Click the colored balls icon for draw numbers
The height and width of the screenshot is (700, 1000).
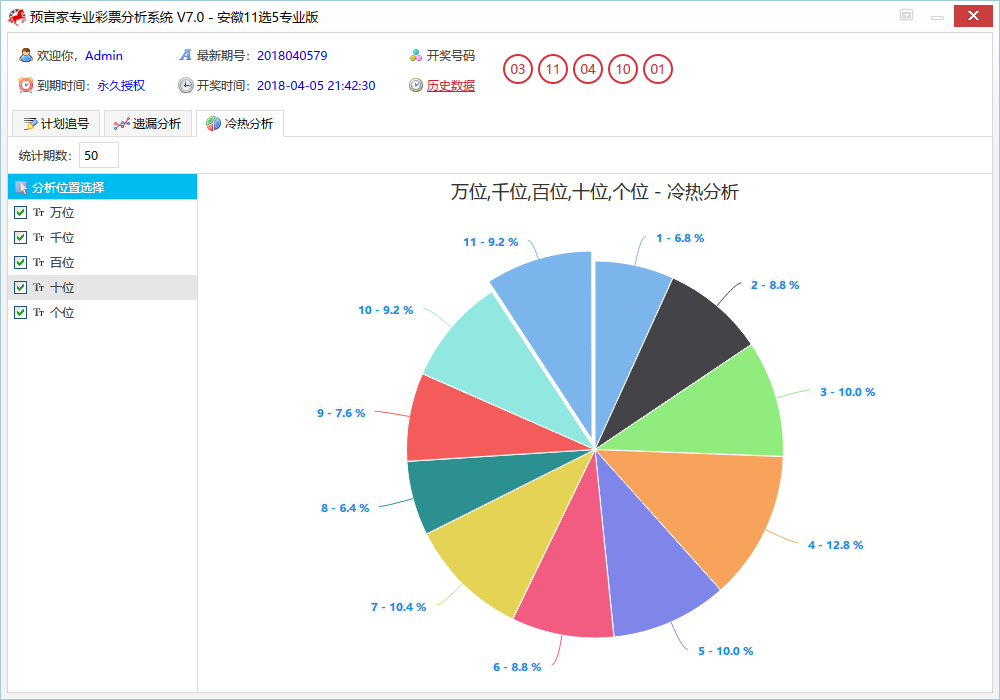(416, 56)
